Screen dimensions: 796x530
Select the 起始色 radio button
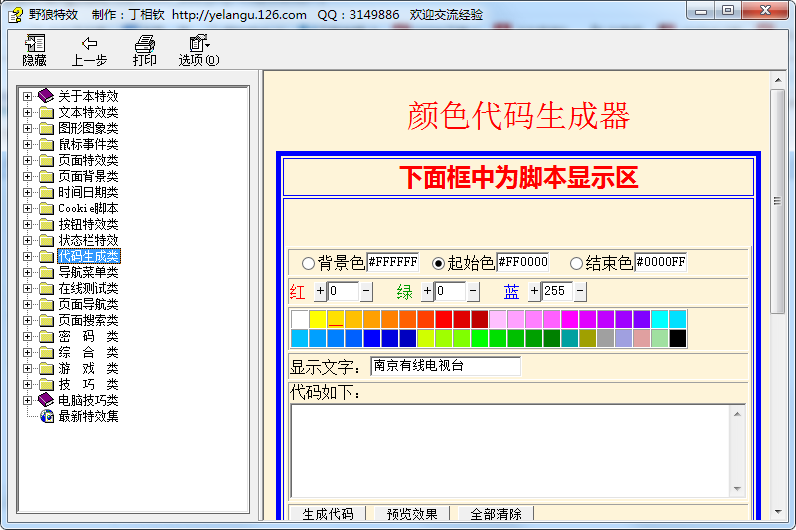tap(438, 263)
